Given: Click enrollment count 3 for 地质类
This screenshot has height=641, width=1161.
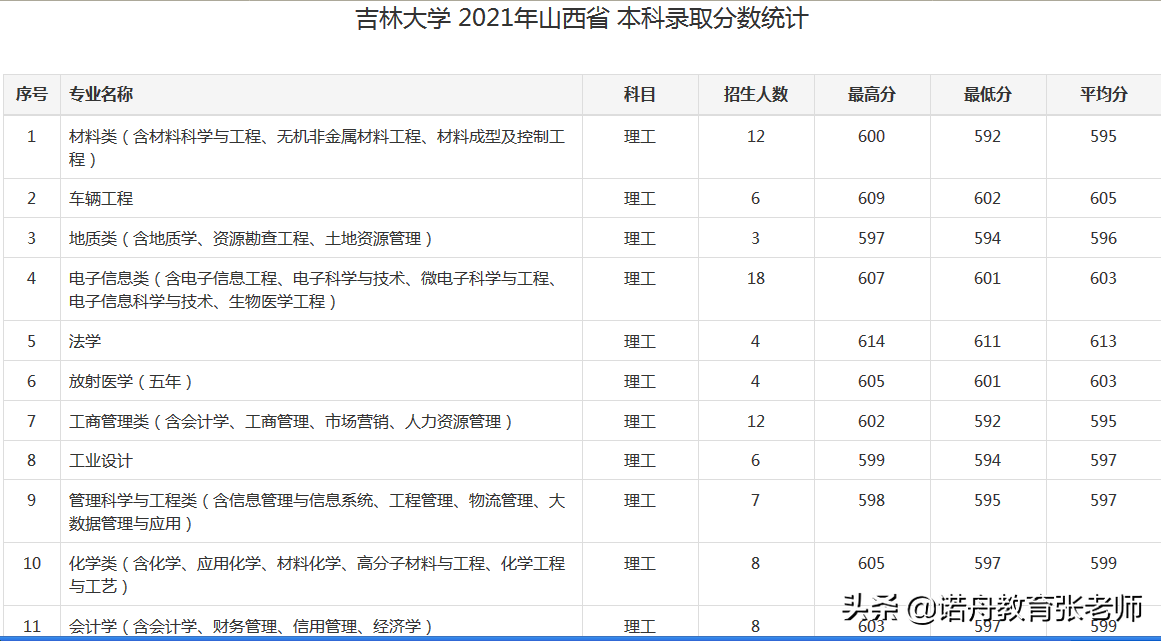Looking at the screenshot, I should pyautogui.click(x=755, y=238).
